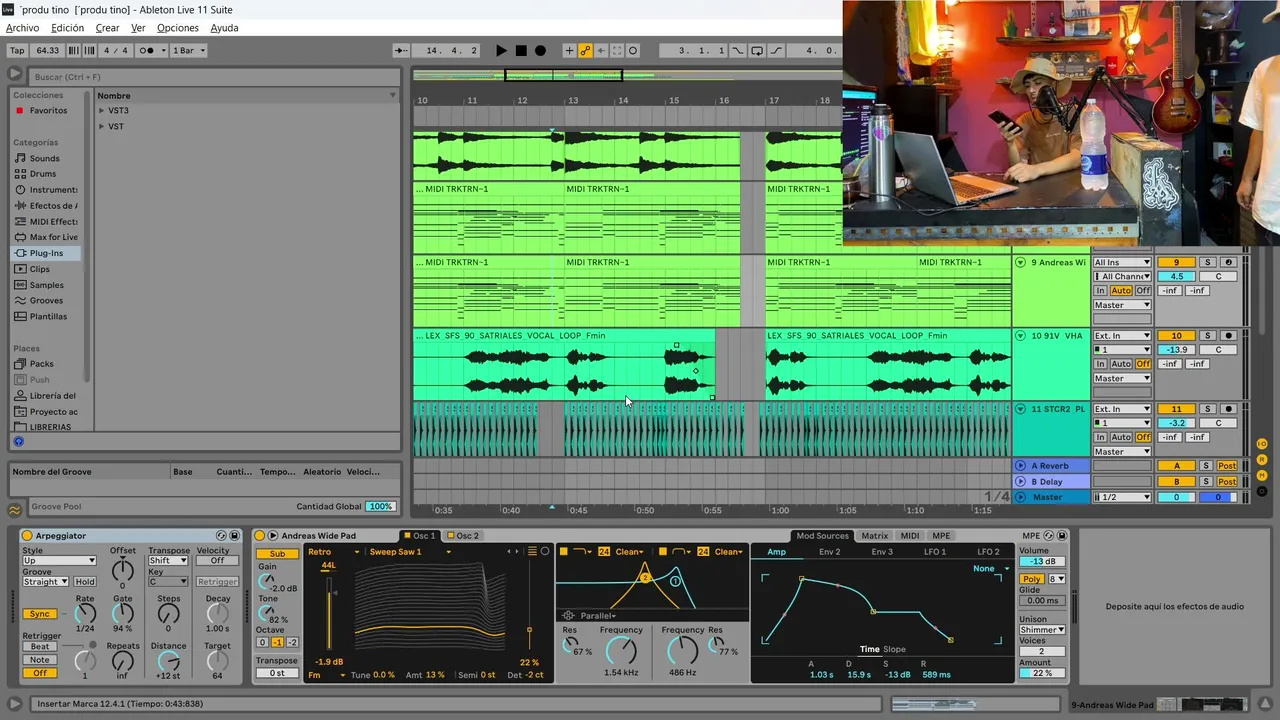Open Packs in Places

tap(41, 364)
